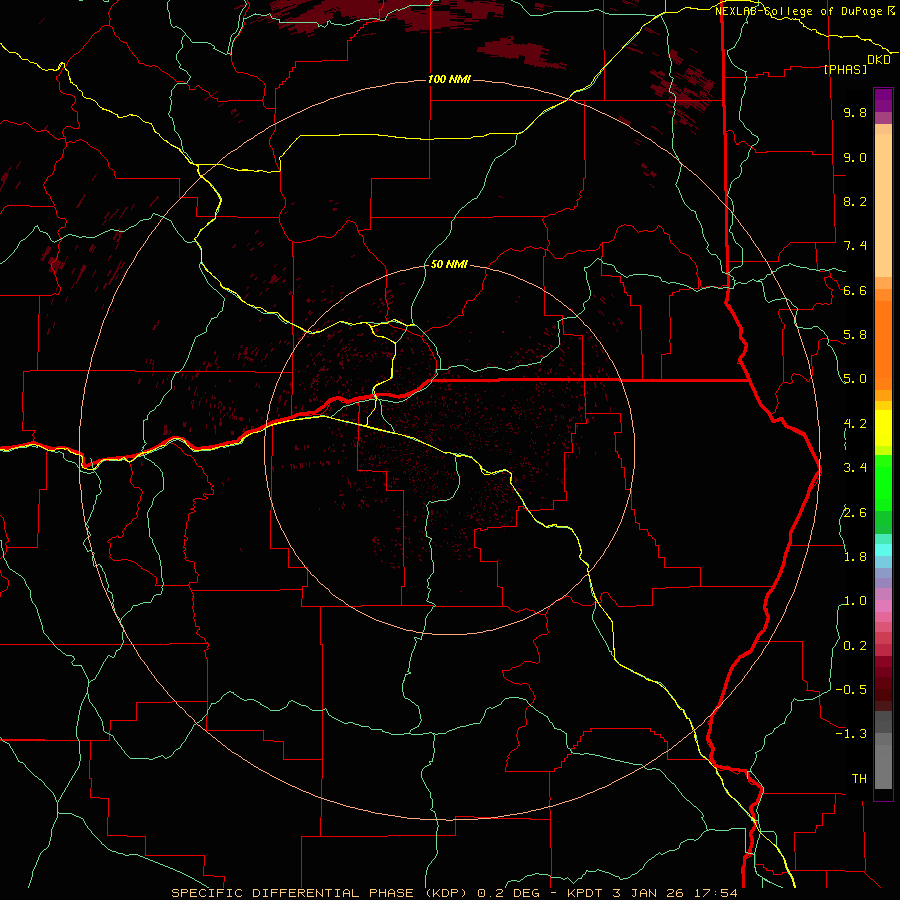Click the 1.0 scale value

(x=855, y=601)
